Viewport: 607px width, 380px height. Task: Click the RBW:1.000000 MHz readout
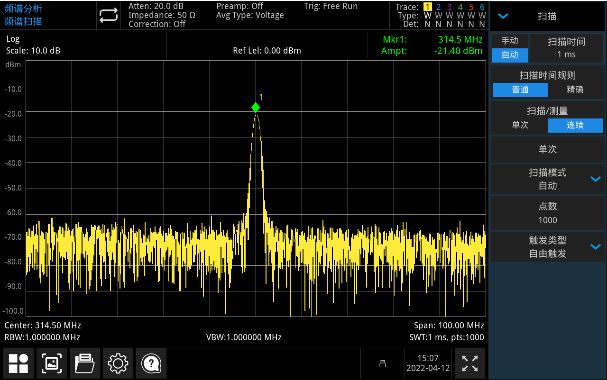click(42, 337)
